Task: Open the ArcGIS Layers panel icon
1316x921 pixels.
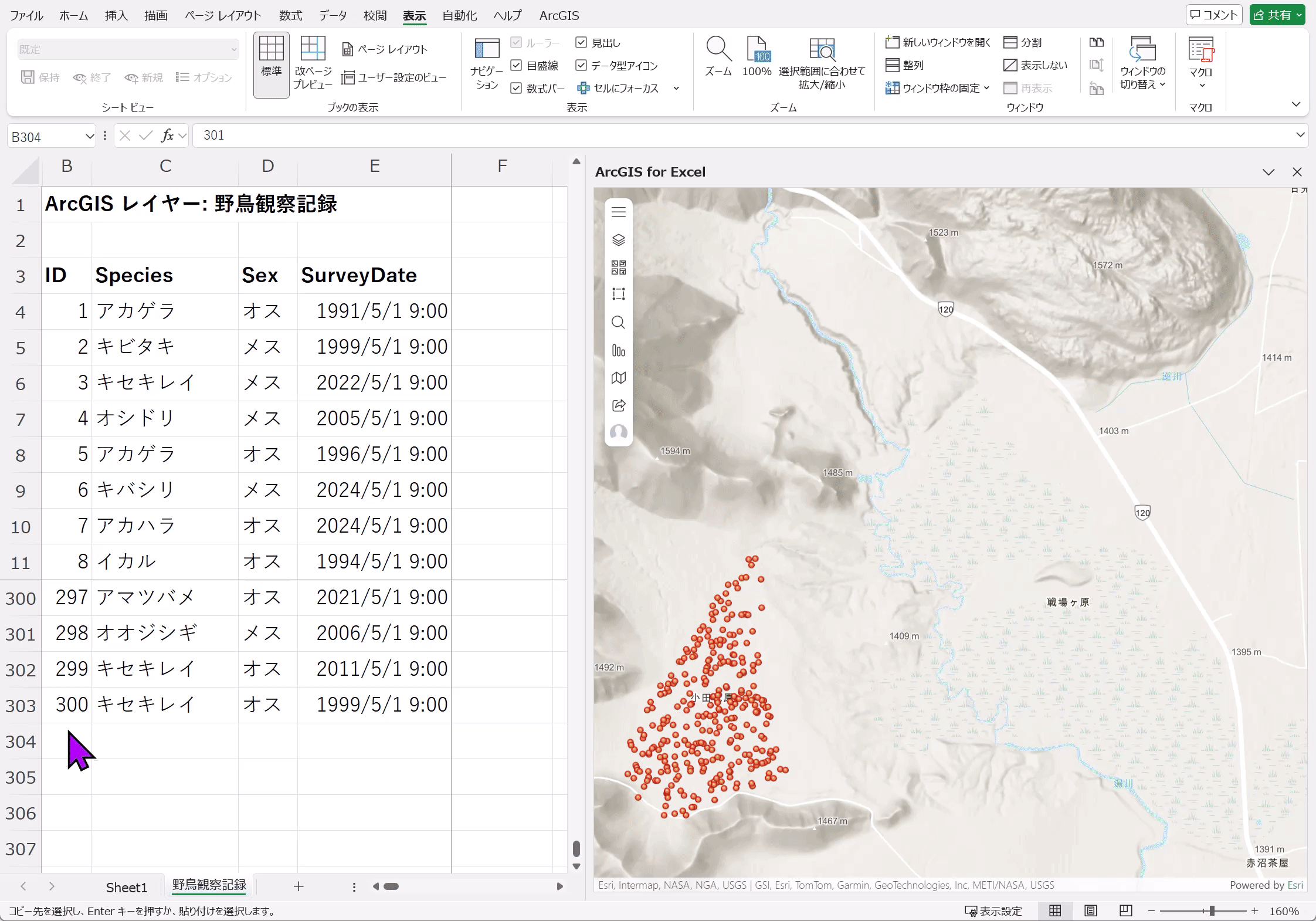Action: coord(618,240)
